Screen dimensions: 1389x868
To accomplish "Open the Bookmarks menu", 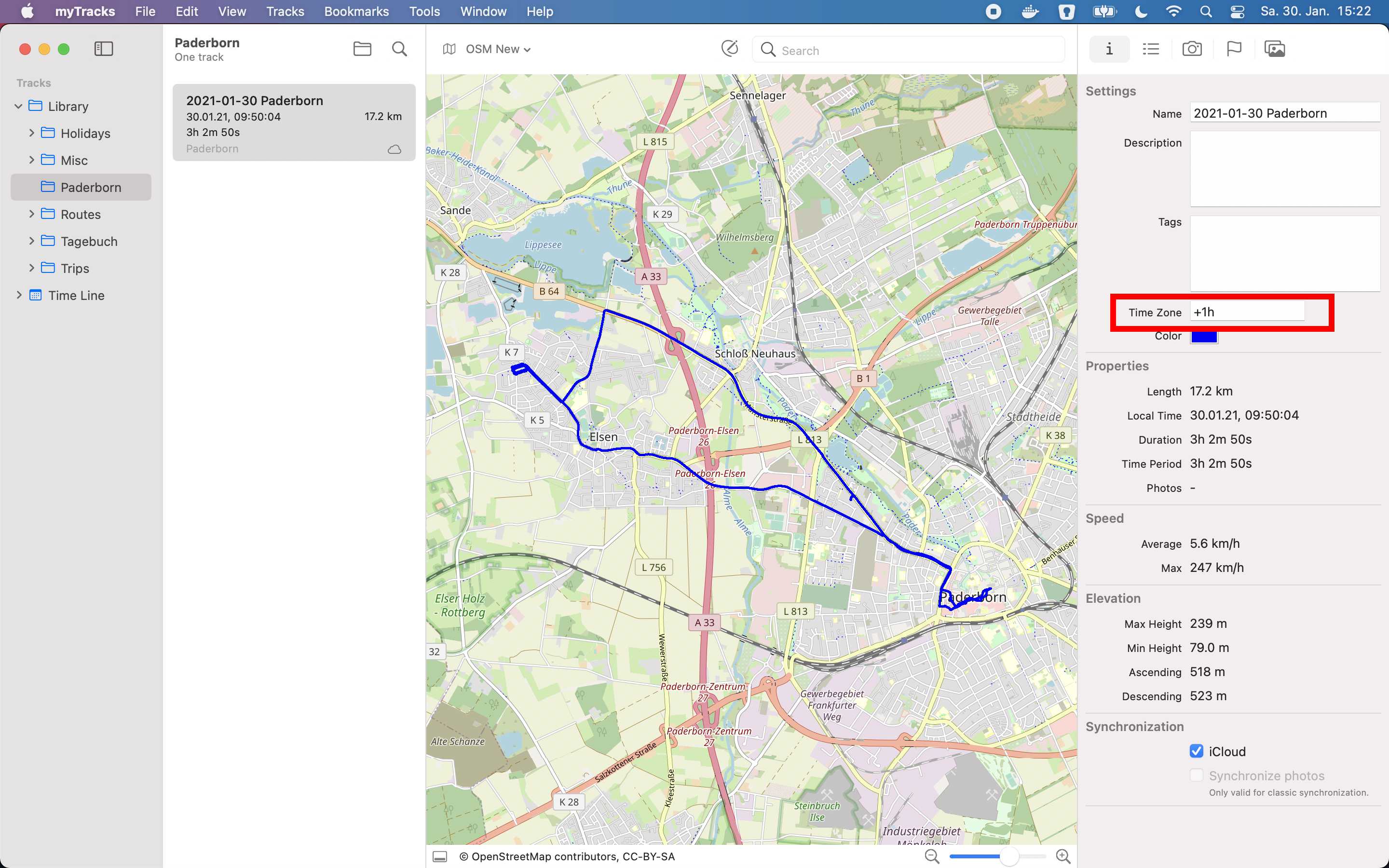I will (x=356, y=12).
